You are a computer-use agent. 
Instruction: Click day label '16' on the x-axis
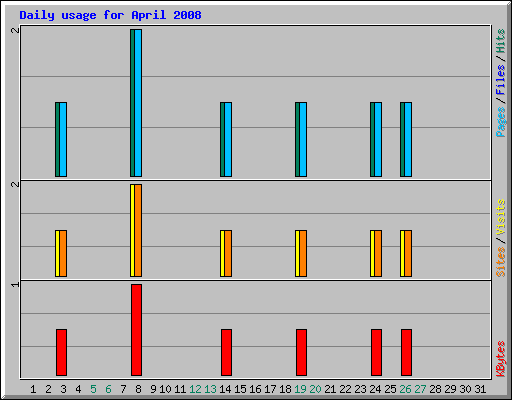(x=255, y=389)
